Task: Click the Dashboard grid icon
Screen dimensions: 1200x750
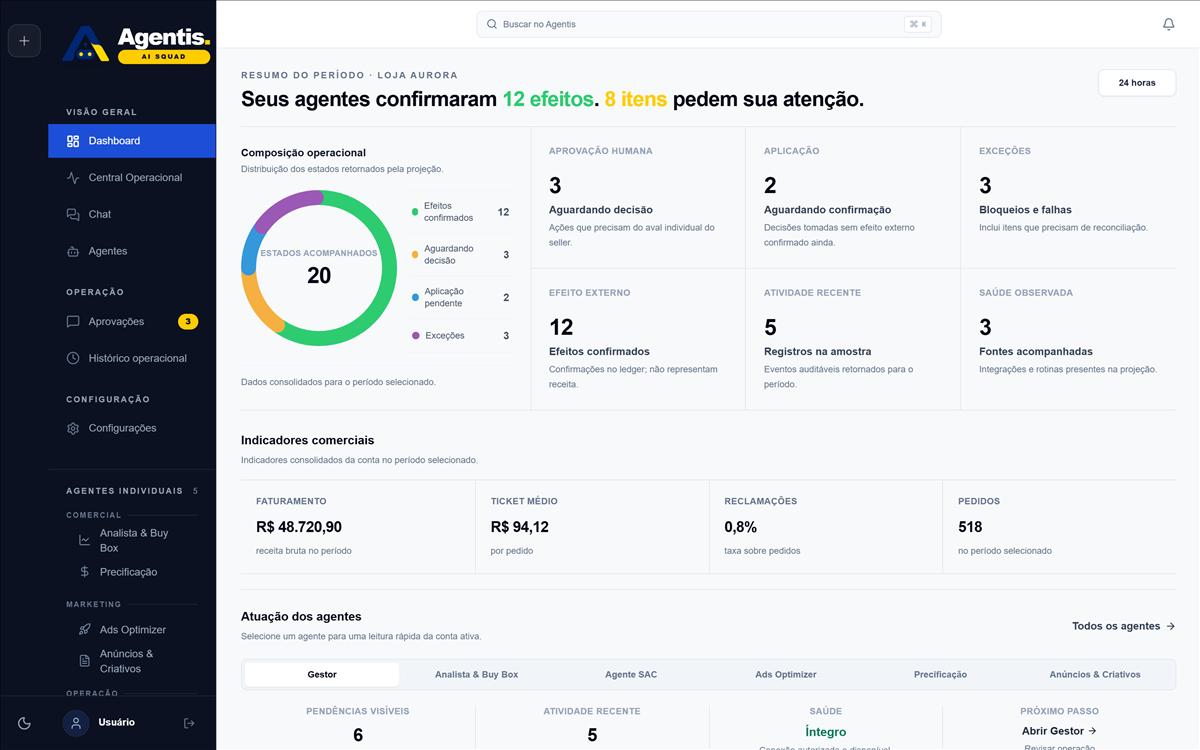Action: click(73, 141)
